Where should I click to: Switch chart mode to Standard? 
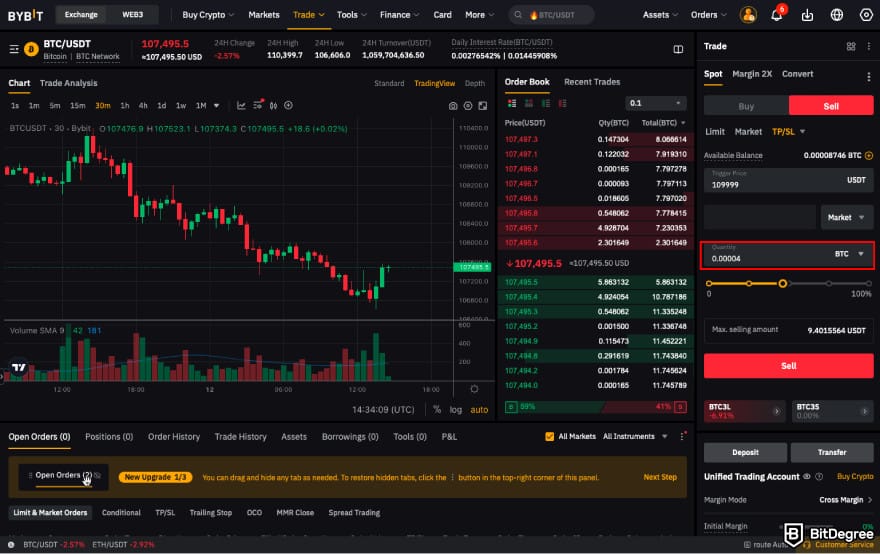click(389, 83)
